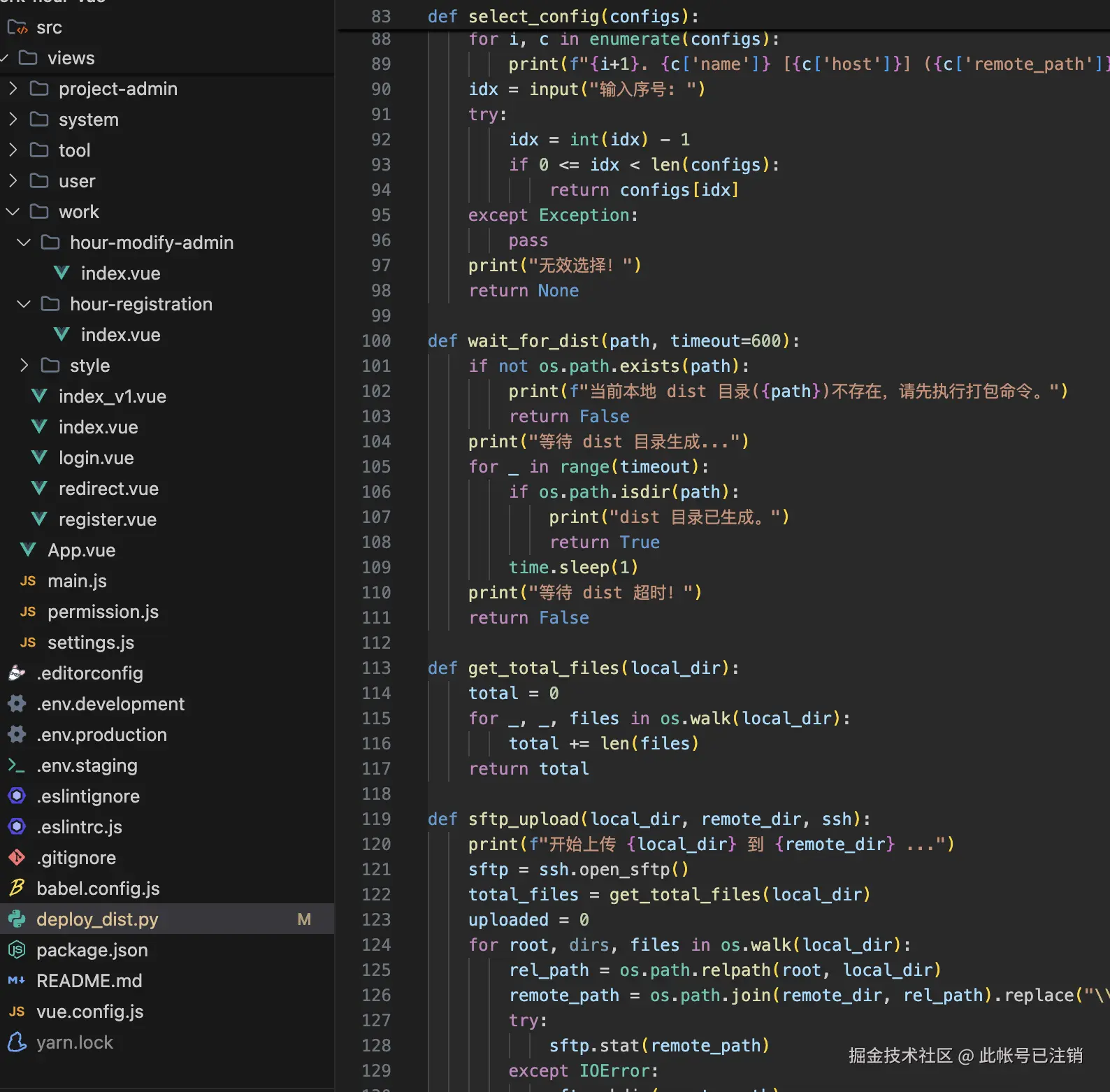Select vue.config.js in the explorer
The image size is (1110, 1092).
[x=89, y=1012]
